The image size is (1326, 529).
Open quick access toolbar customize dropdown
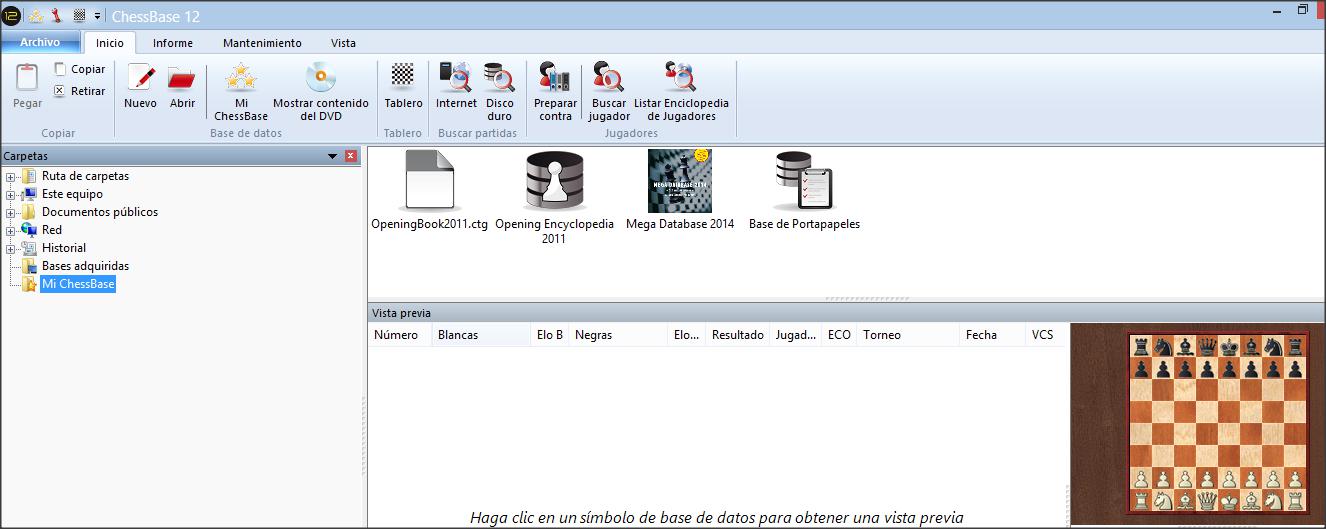(x=97, y=16)
